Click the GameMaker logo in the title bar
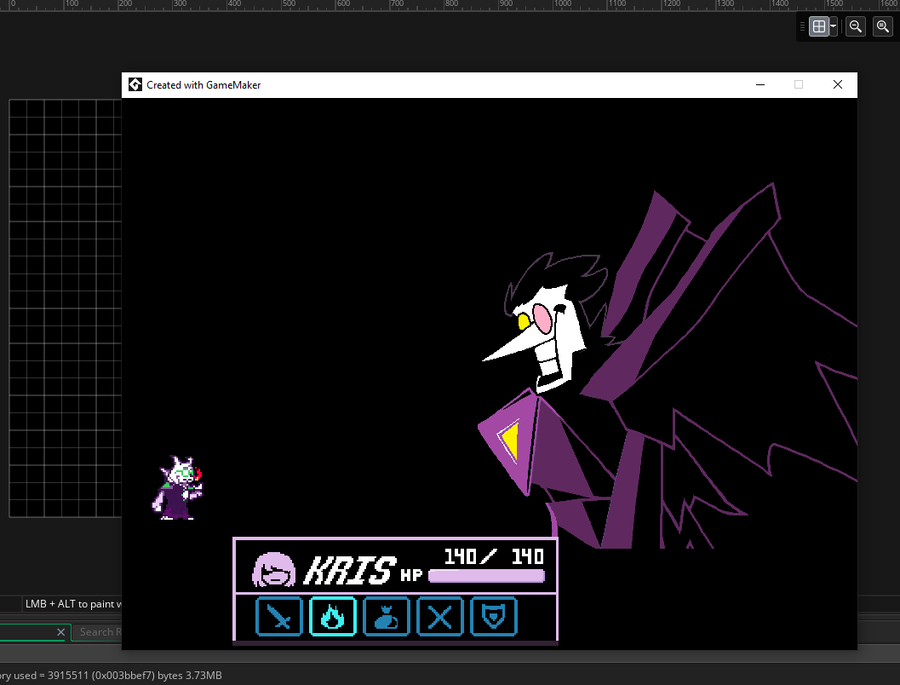Viewport: 900px width, 685px height. (x=135, y=85)
